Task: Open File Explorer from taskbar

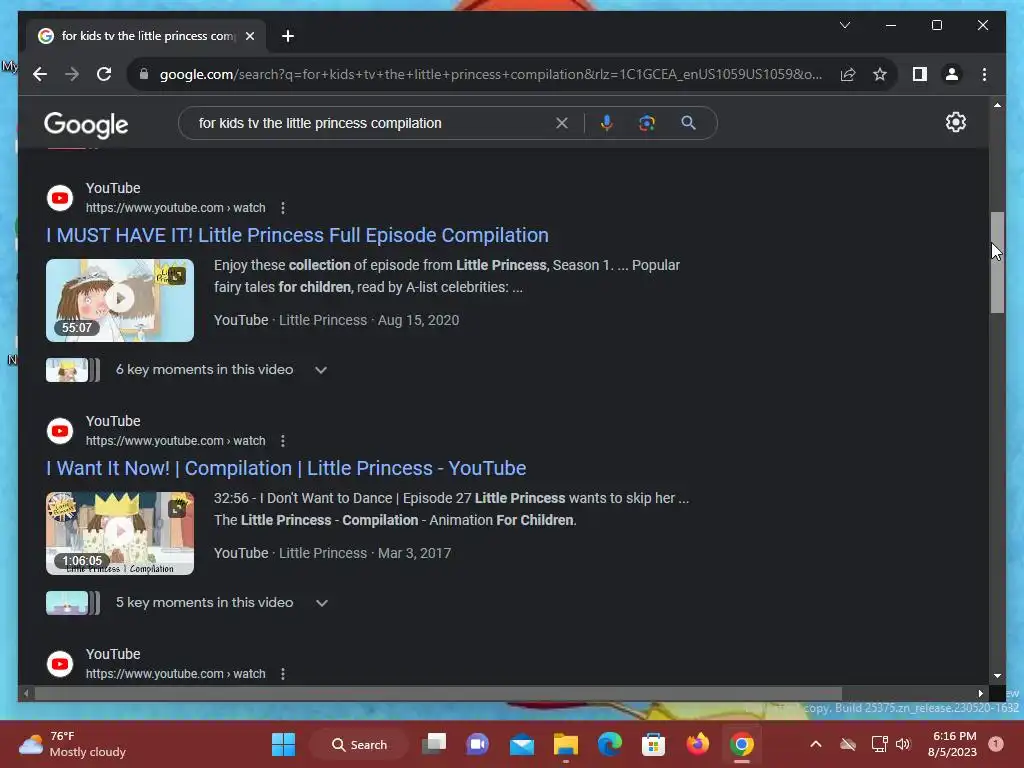Action: click(566, 744)
